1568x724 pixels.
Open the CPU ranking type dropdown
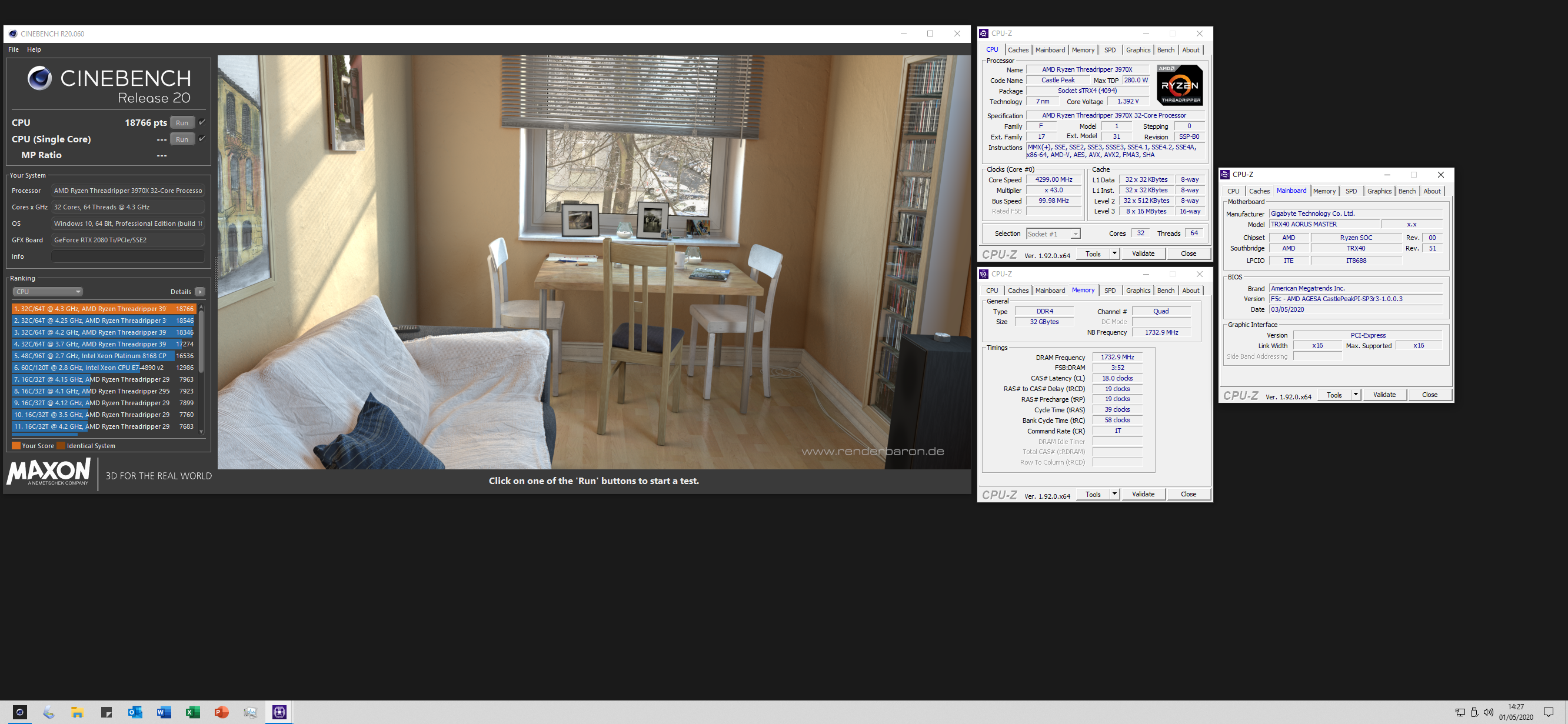[48, 292]
